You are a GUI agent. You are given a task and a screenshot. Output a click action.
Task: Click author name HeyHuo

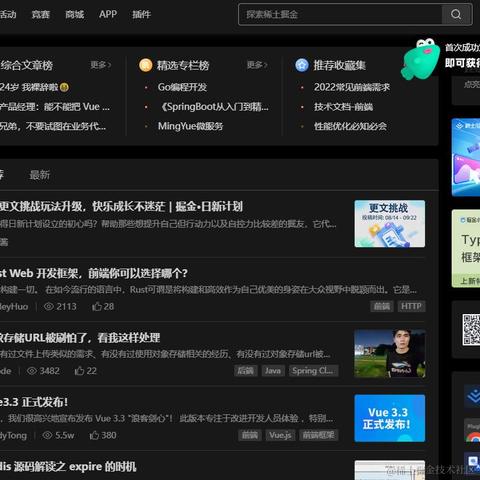click(x=14, y=306)
